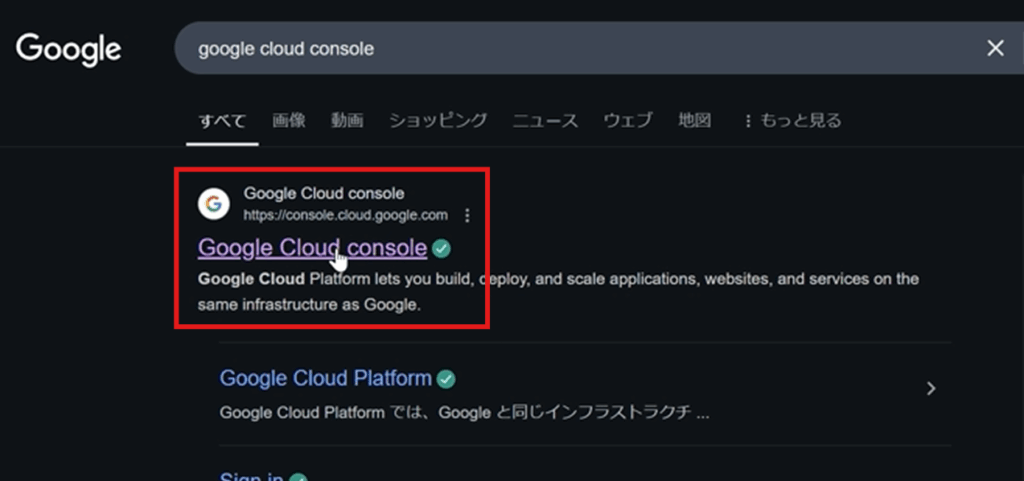Click the vertical dots icon before もっと見る

point(747,121)
